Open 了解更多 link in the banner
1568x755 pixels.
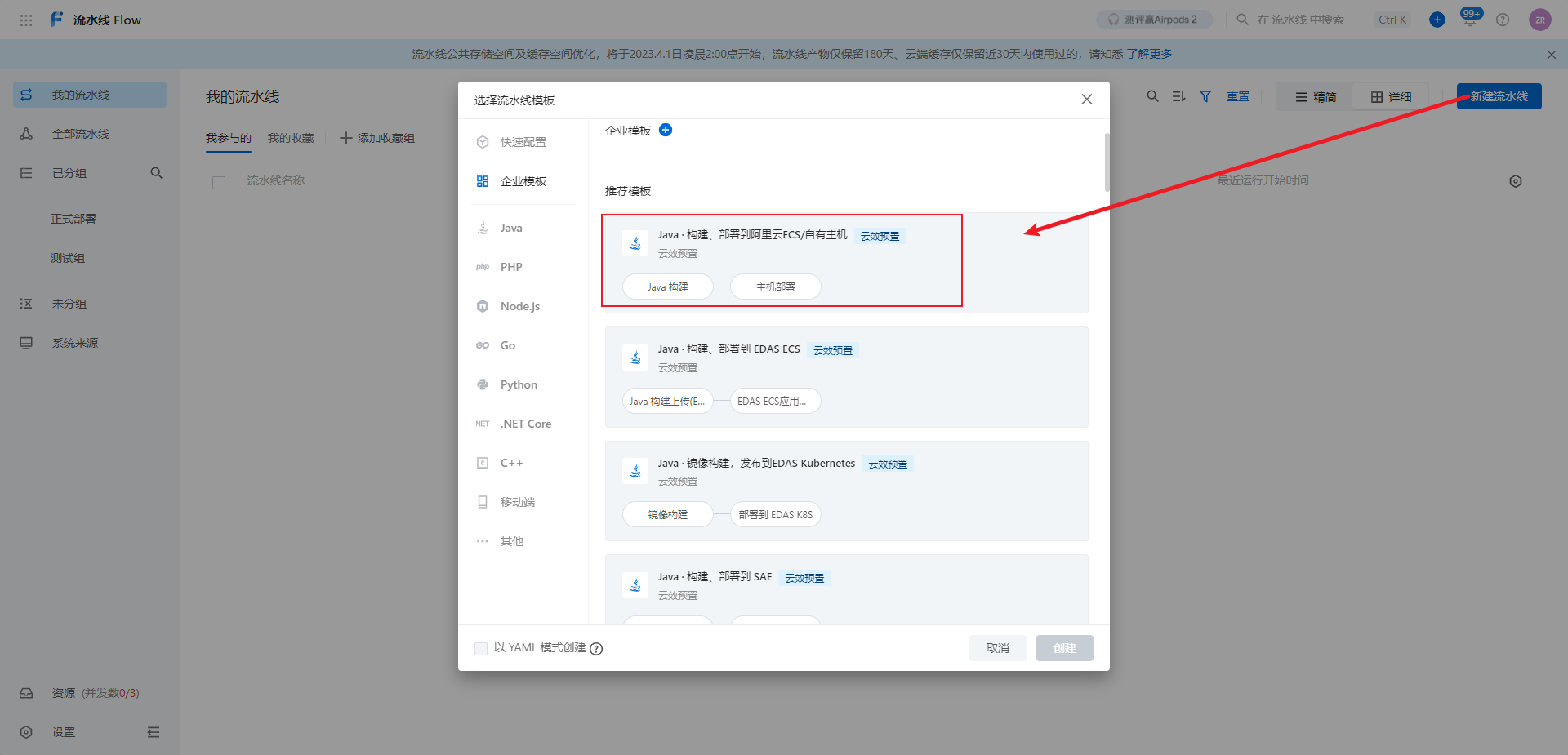1149,54
